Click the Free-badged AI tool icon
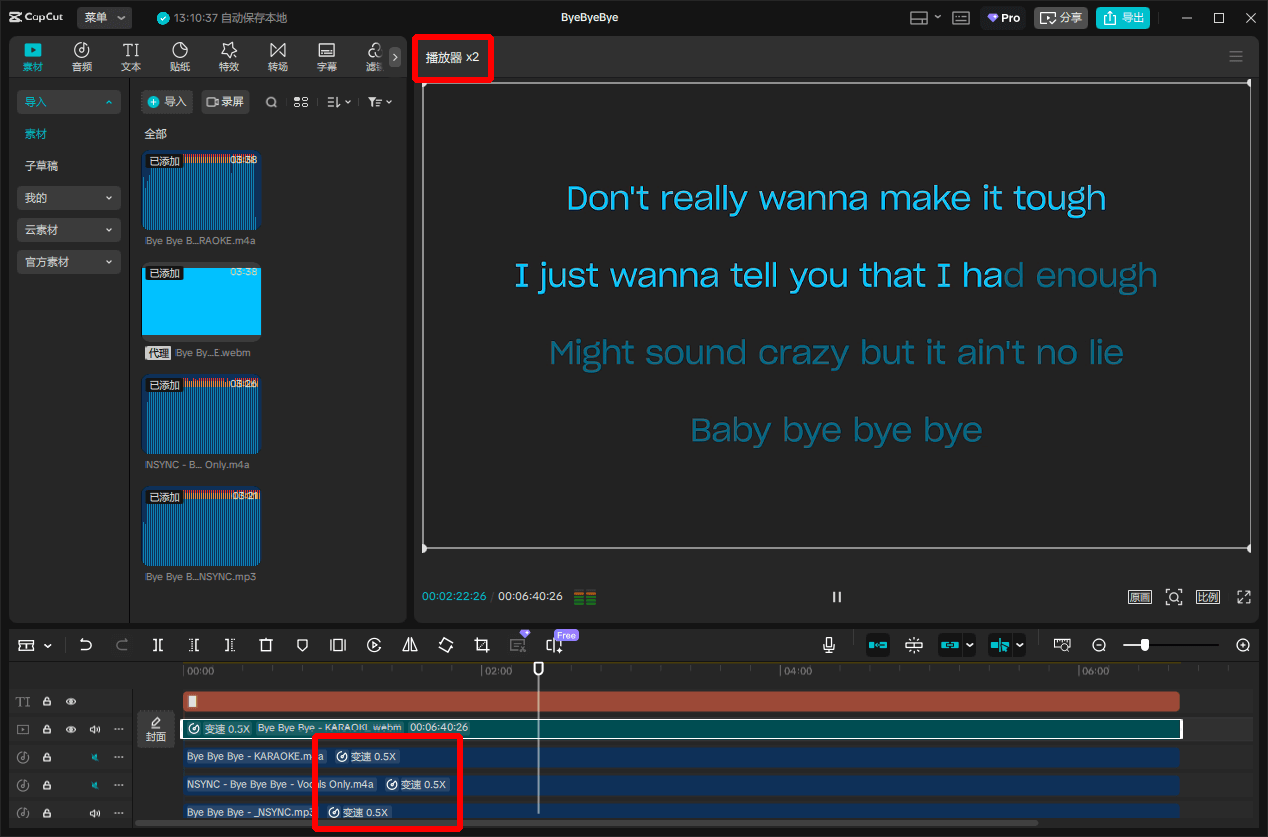The width and height of the screenshot is (1268, 837). (x=555, y=646)
